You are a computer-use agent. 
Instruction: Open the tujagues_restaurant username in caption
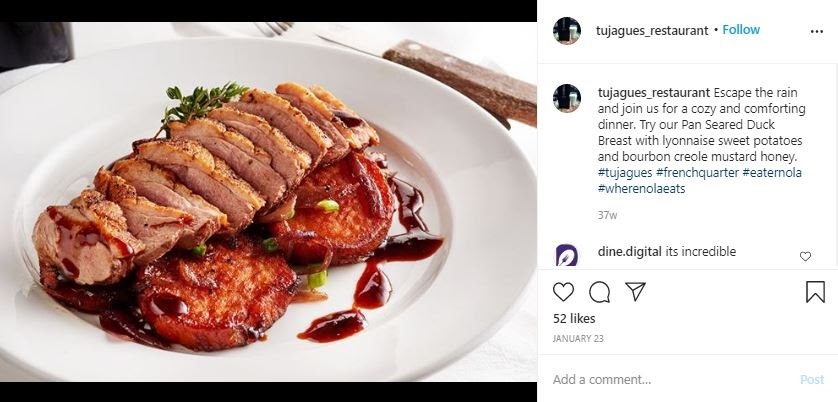coord(653,92)
